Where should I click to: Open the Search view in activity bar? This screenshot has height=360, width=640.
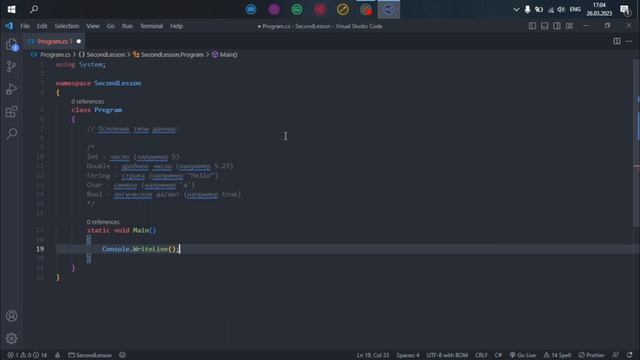click(x=11, y=133)
